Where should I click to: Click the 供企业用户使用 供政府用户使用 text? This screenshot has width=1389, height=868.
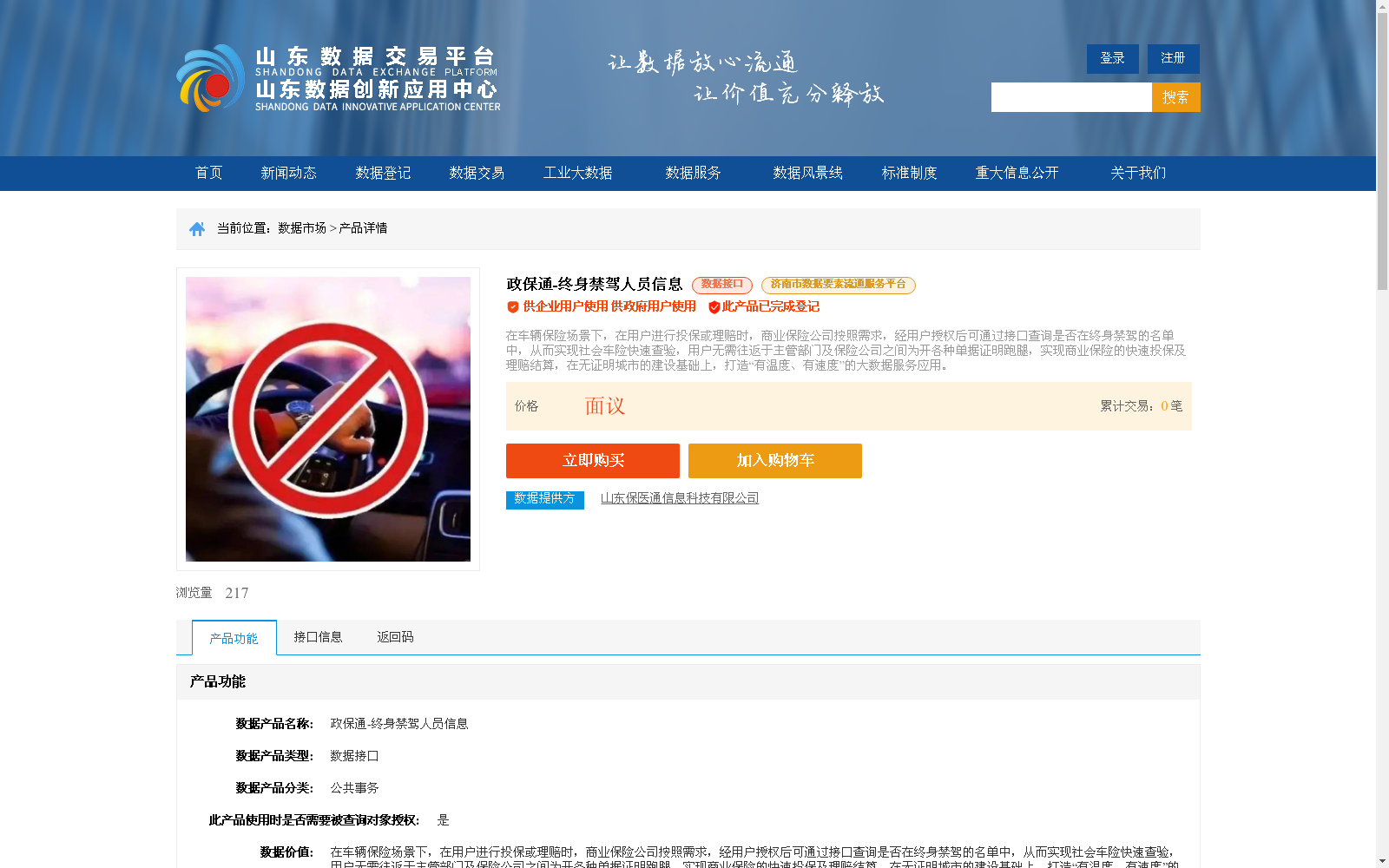pos(609,306)
